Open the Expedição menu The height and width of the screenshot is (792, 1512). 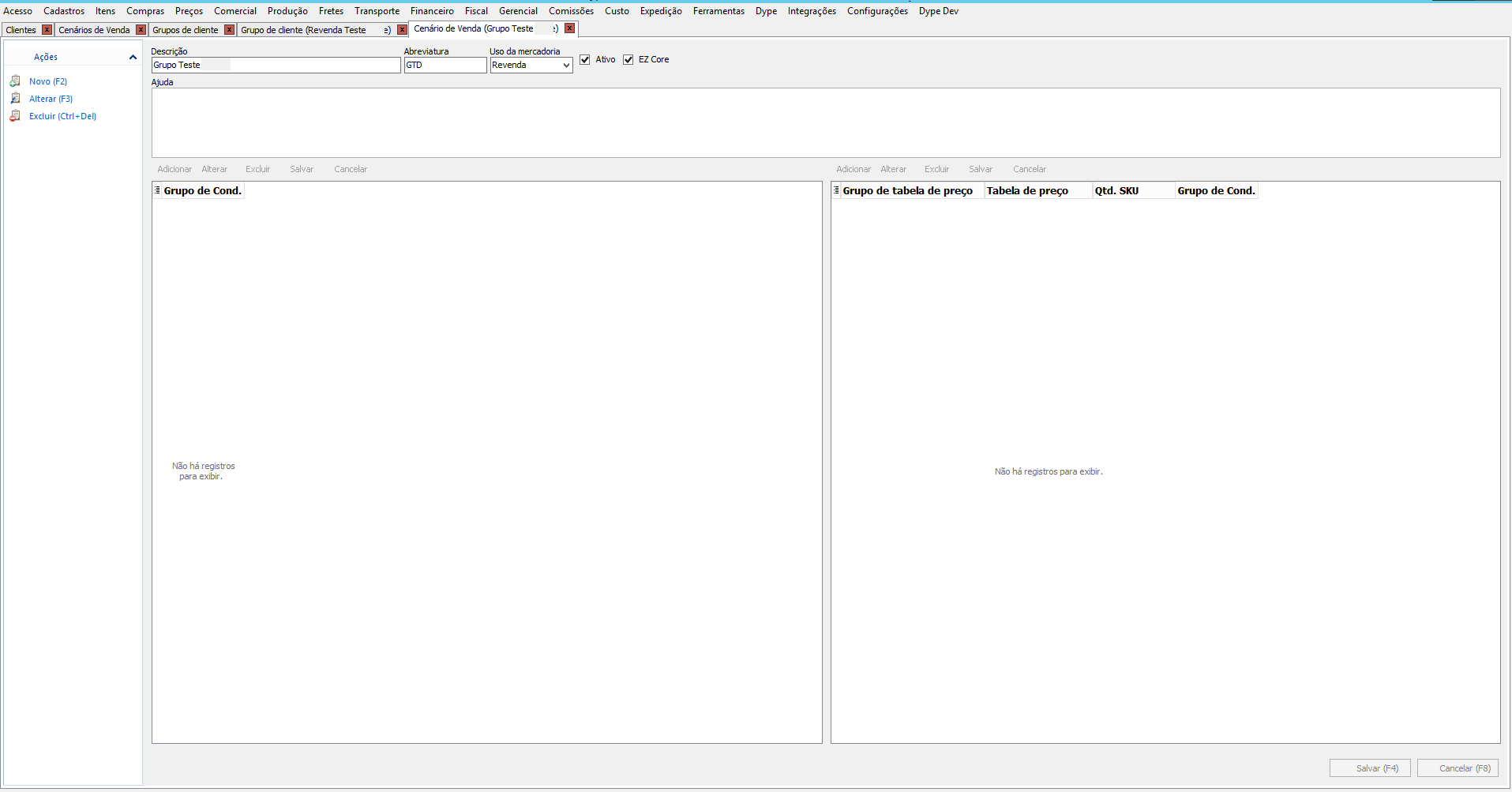(661, 11)
